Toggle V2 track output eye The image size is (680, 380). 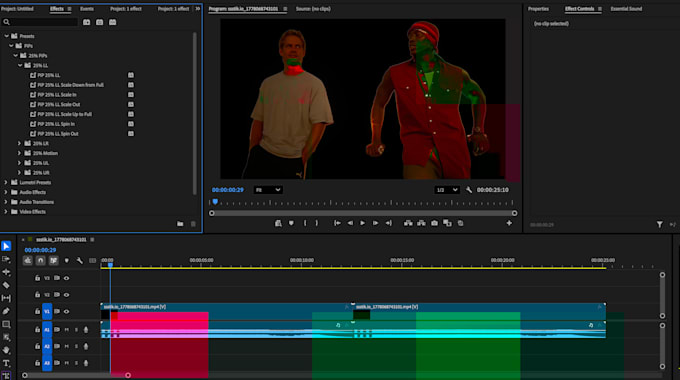(66, 295)
